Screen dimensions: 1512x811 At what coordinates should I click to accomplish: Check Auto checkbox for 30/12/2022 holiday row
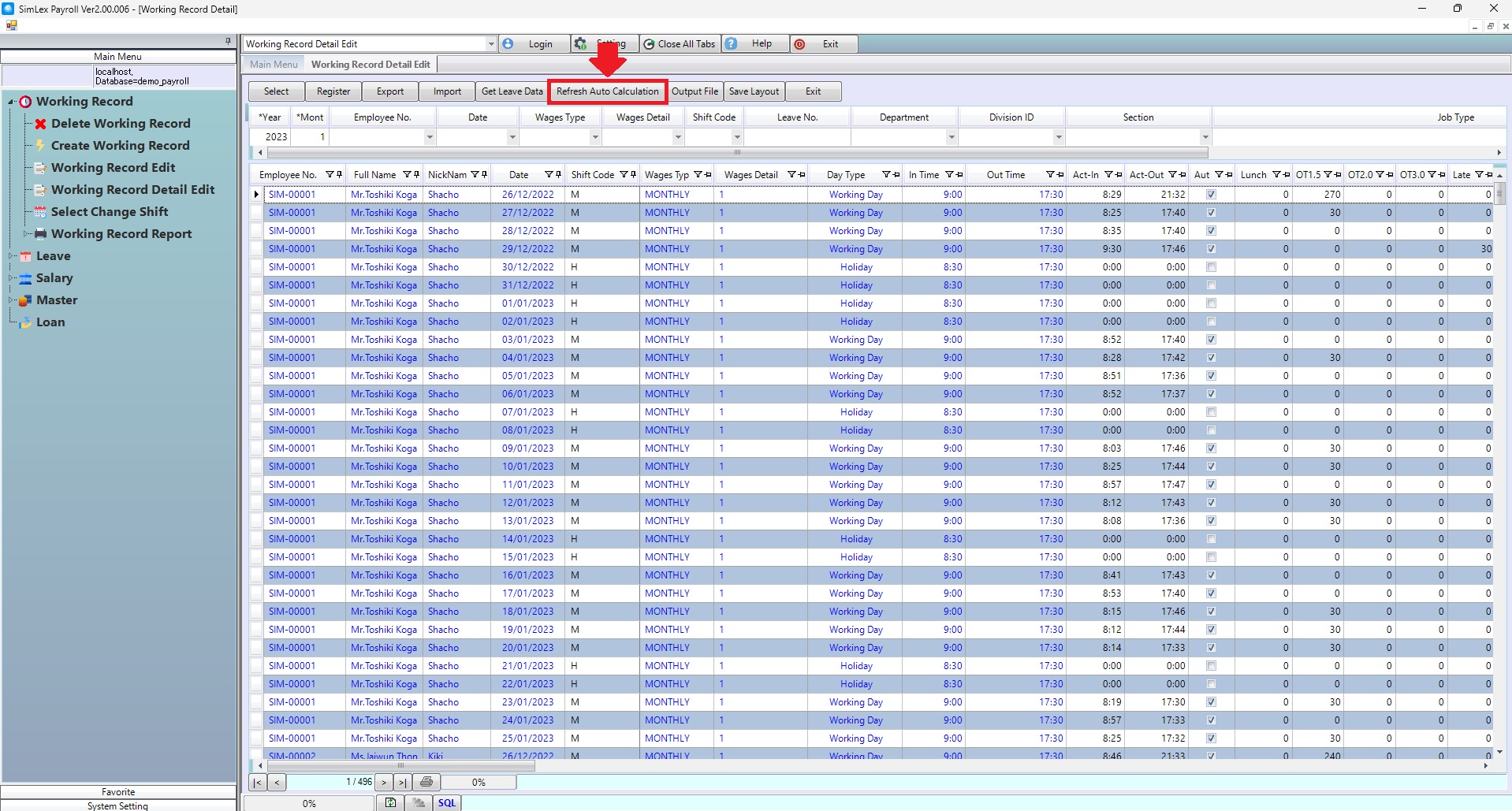[1211, 267]
